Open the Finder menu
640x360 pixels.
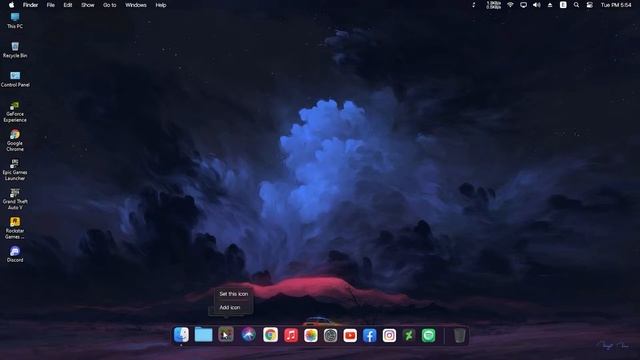30,5
